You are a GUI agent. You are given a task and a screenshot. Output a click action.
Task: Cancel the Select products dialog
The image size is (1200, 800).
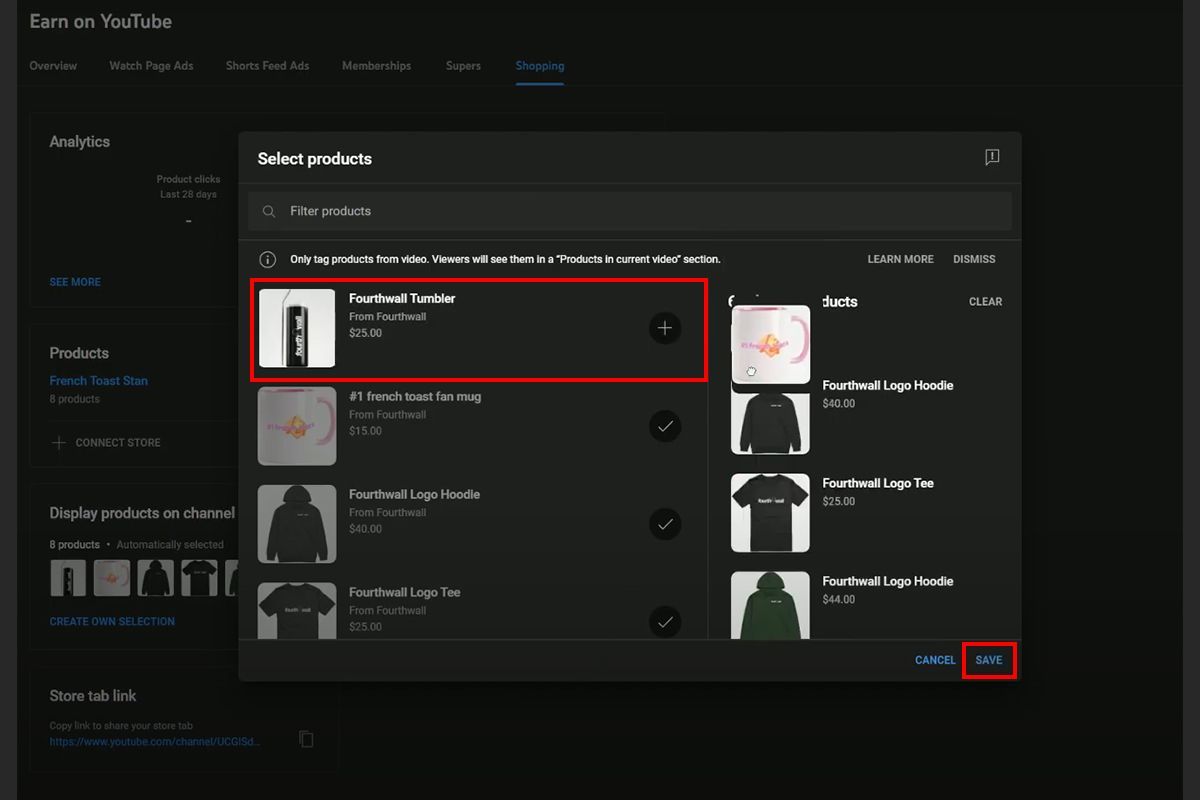[x=935, y=660]
